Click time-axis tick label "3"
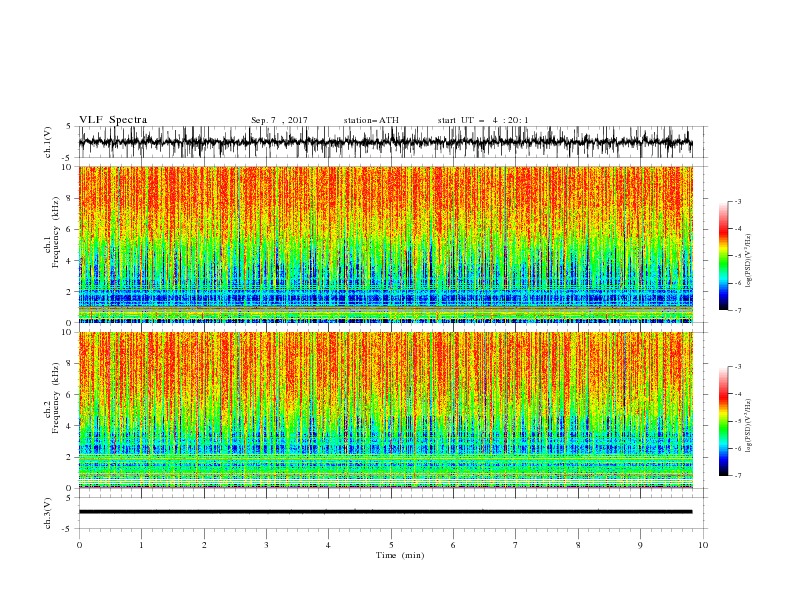 pyautogui.click(x=266, y=545)
